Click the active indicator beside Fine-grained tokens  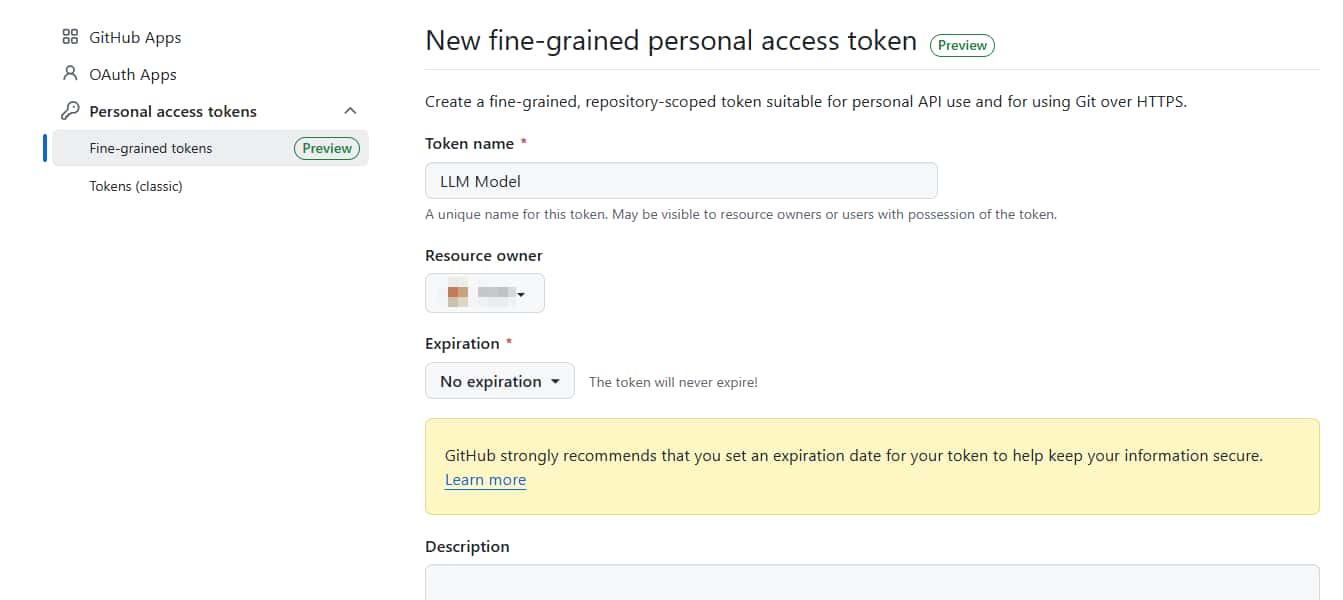[x=43, y=147]
